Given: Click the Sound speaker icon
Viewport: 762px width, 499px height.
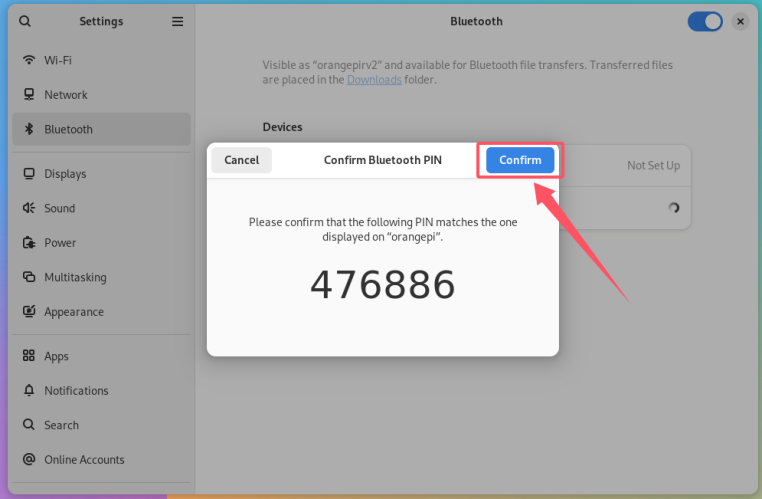Looking at the screenshot, I should pyautogui.click(x=29, y=208).
